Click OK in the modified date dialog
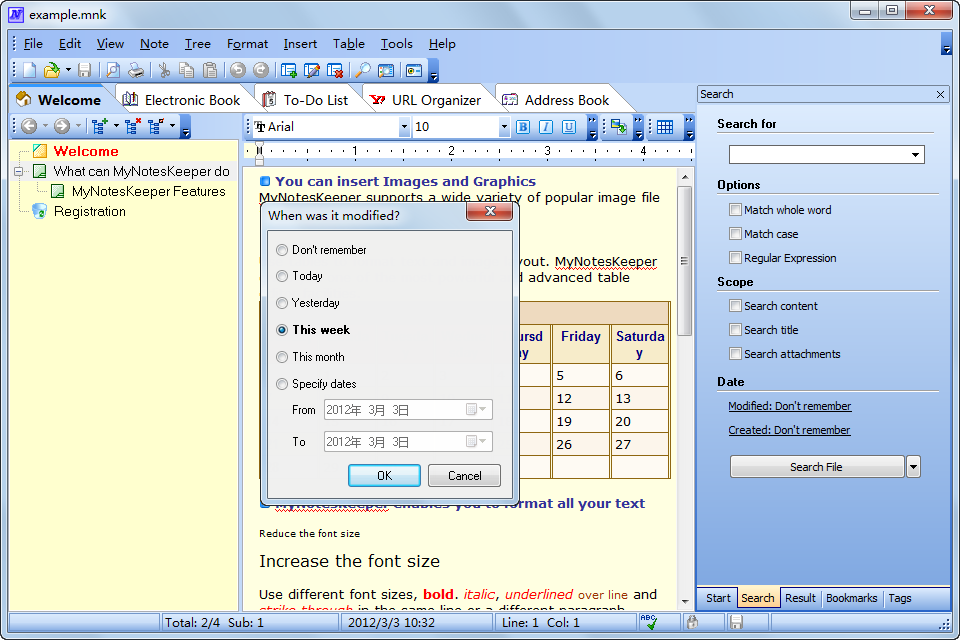The image size is (960, 640). 384,476
